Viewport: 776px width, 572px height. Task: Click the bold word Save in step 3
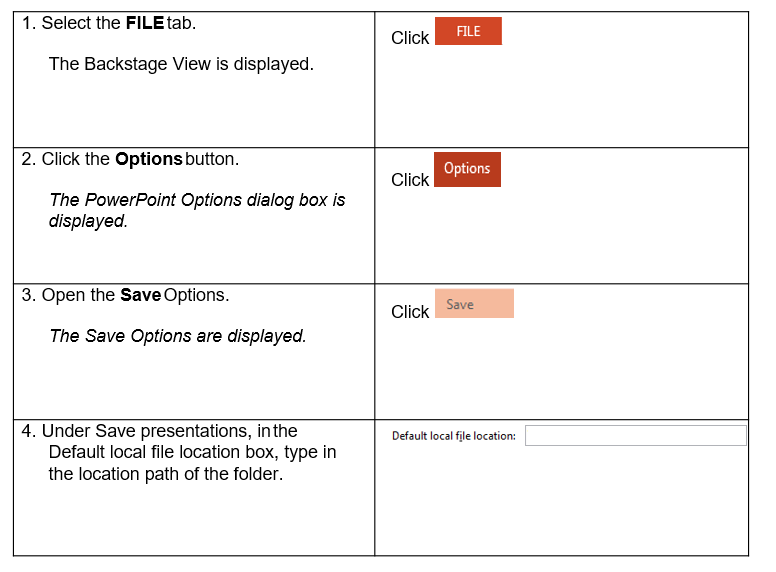pyautogui.click(x=140, y=295)
